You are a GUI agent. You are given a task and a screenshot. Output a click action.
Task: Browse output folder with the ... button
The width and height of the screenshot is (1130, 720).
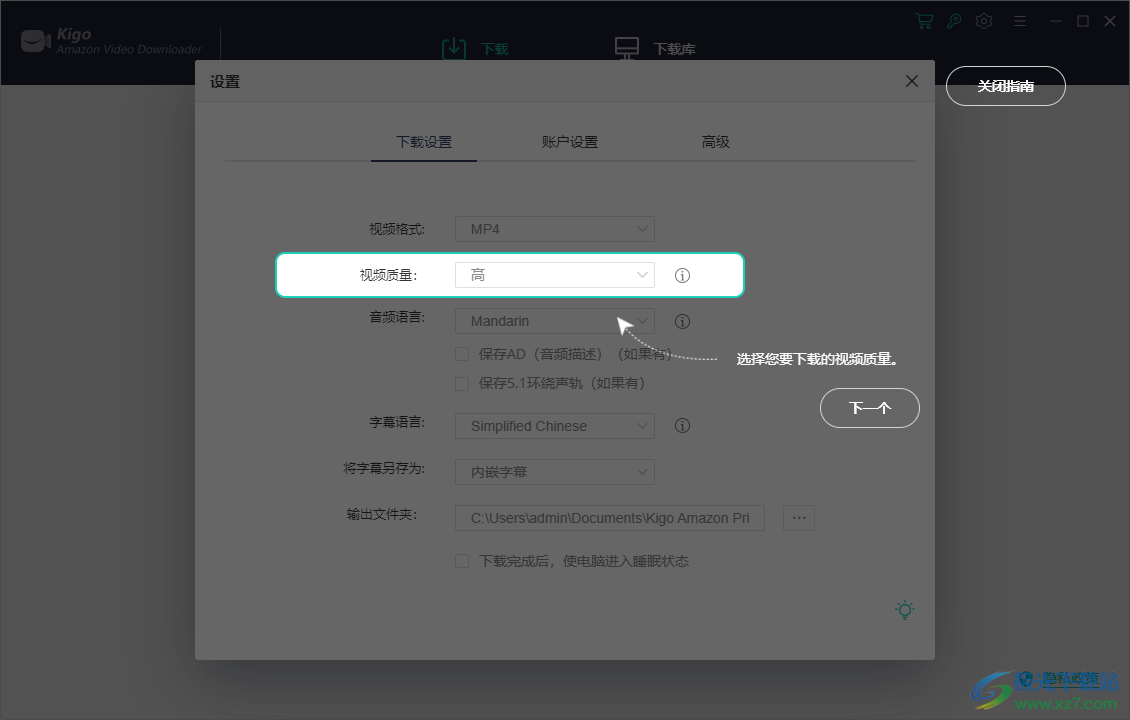tap(798, 518)
